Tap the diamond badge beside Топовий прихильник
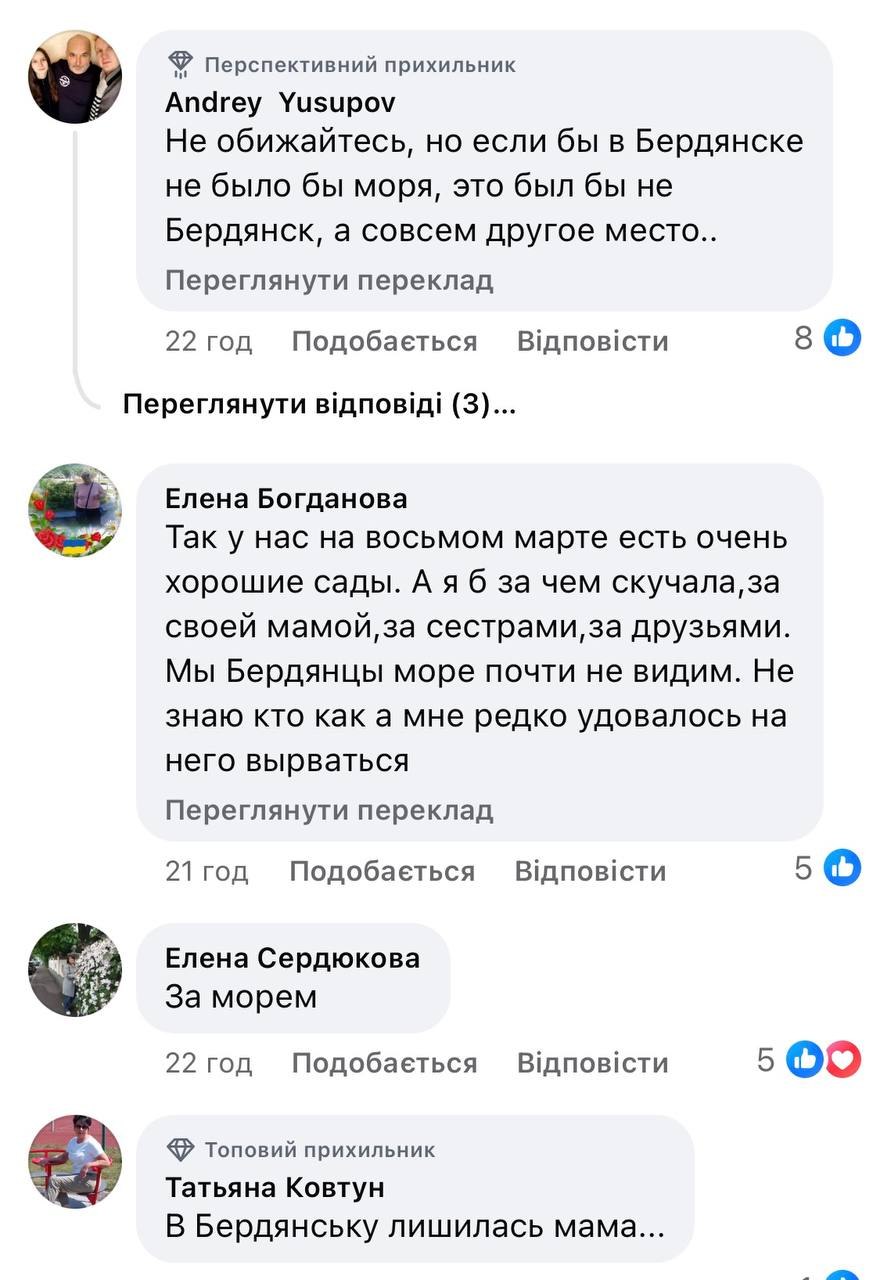This screenshot has width=880, height=1280. 180,1149
